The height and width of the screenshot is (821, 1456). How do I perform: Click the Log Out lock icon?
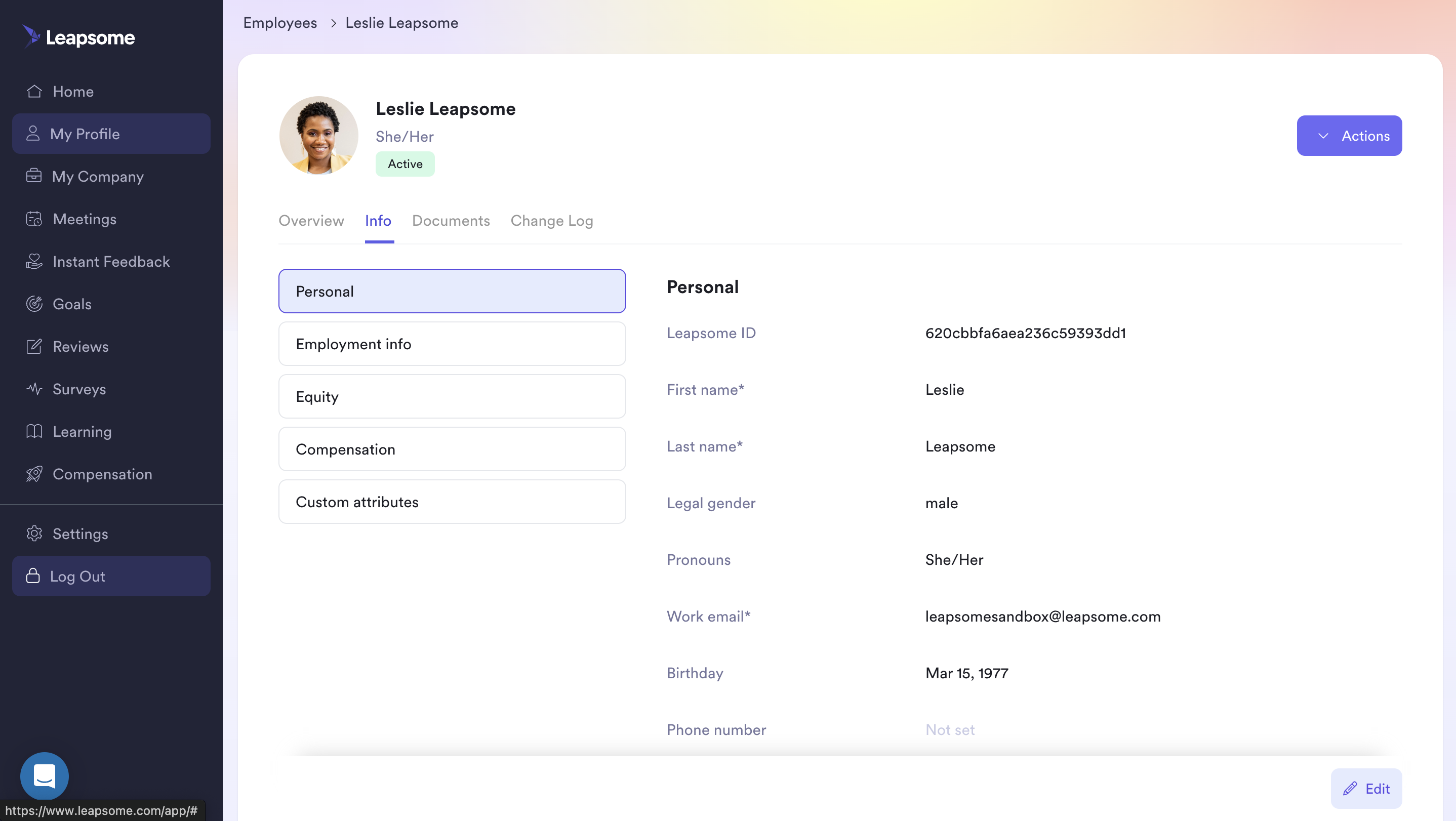click(33, 576)
